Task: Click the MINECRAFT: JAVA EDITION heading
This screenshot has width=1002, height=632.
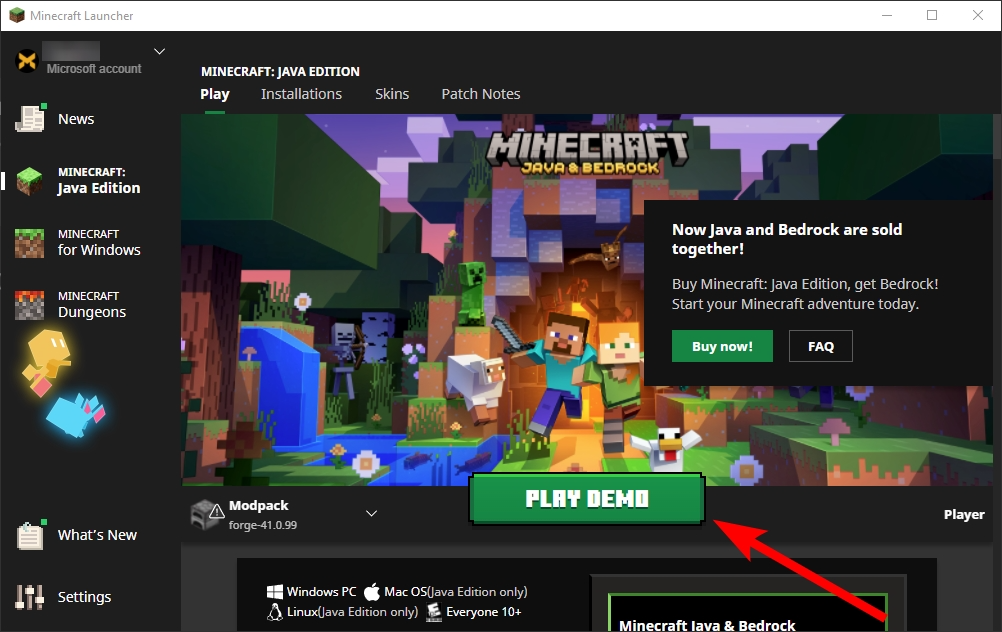Action: 281,72
